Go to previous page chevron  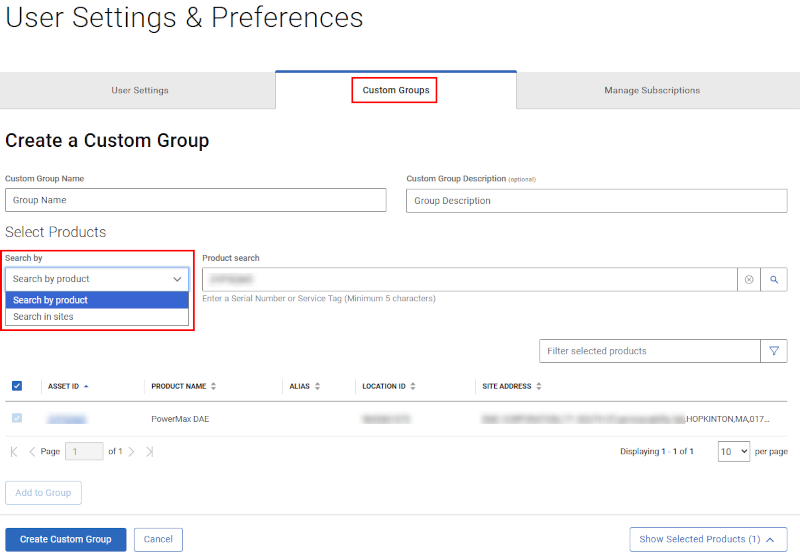(x=32, y=452)
